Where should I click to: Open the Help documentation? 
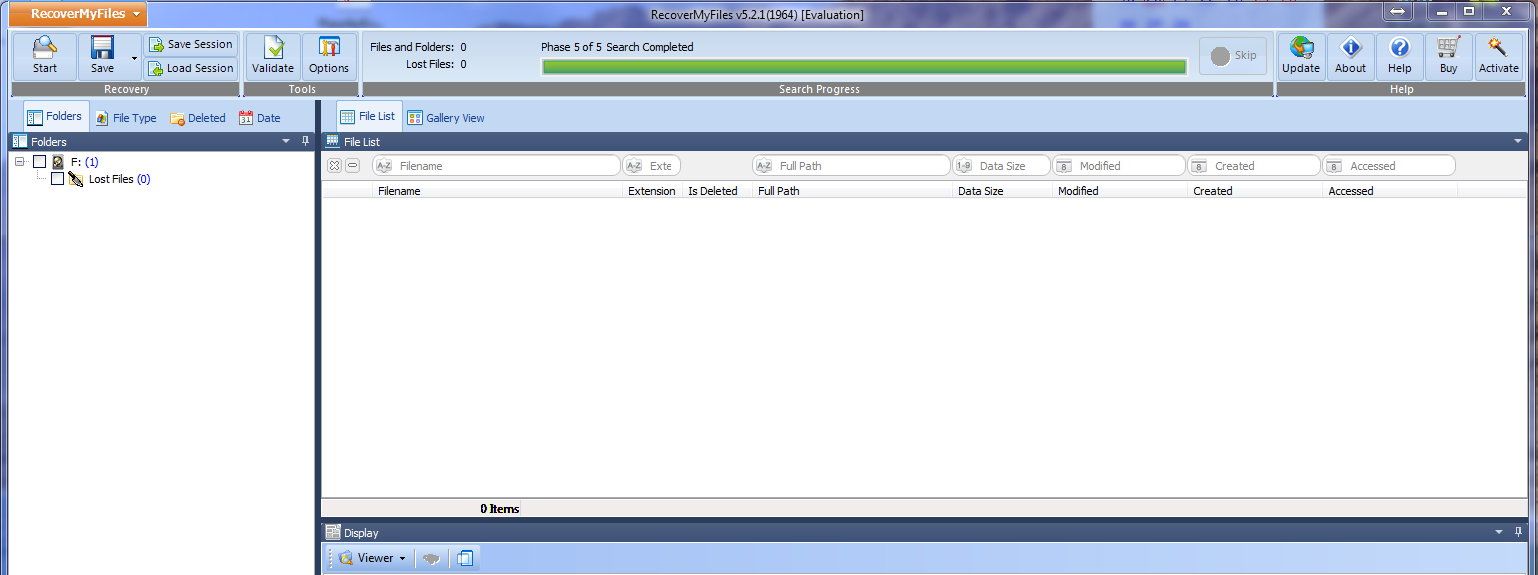click(1400, 56)
